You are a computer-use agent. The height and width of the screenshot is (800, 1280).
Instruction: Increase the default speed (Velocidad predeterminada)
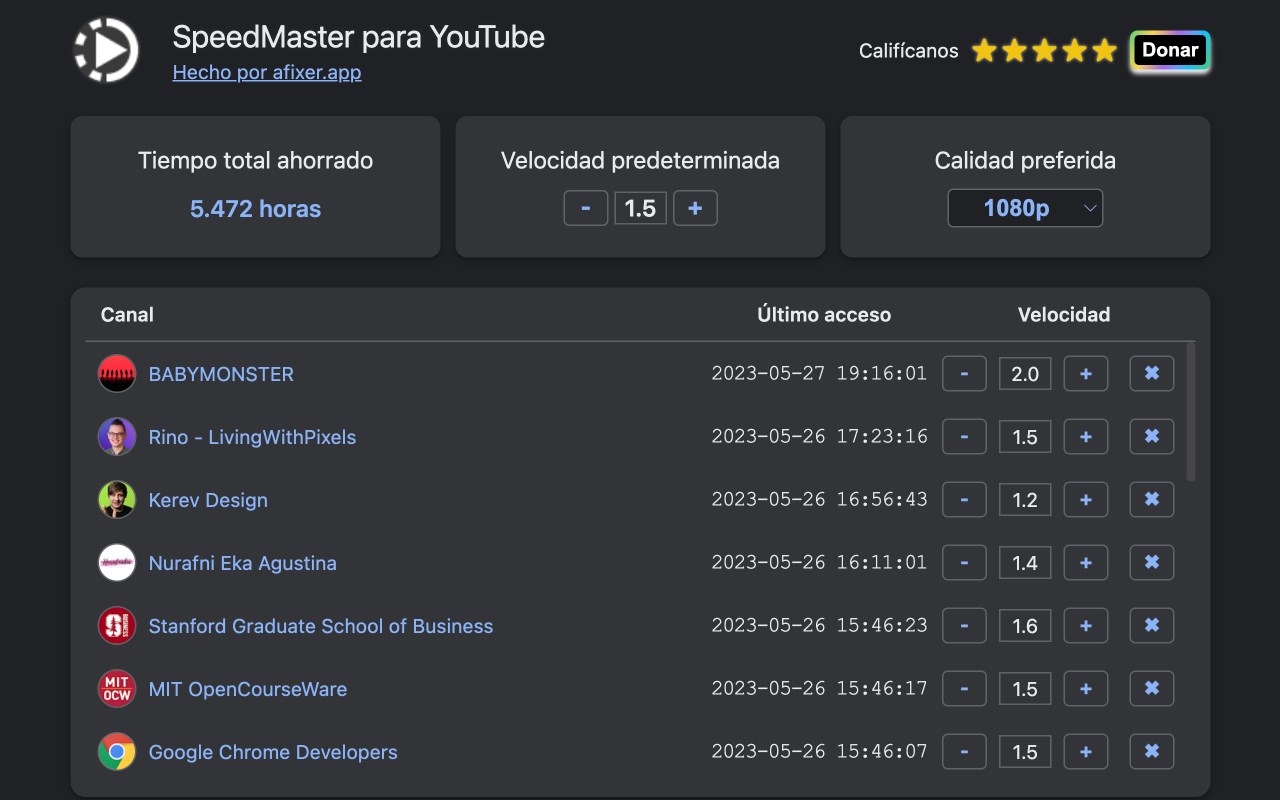coord(695,208)
